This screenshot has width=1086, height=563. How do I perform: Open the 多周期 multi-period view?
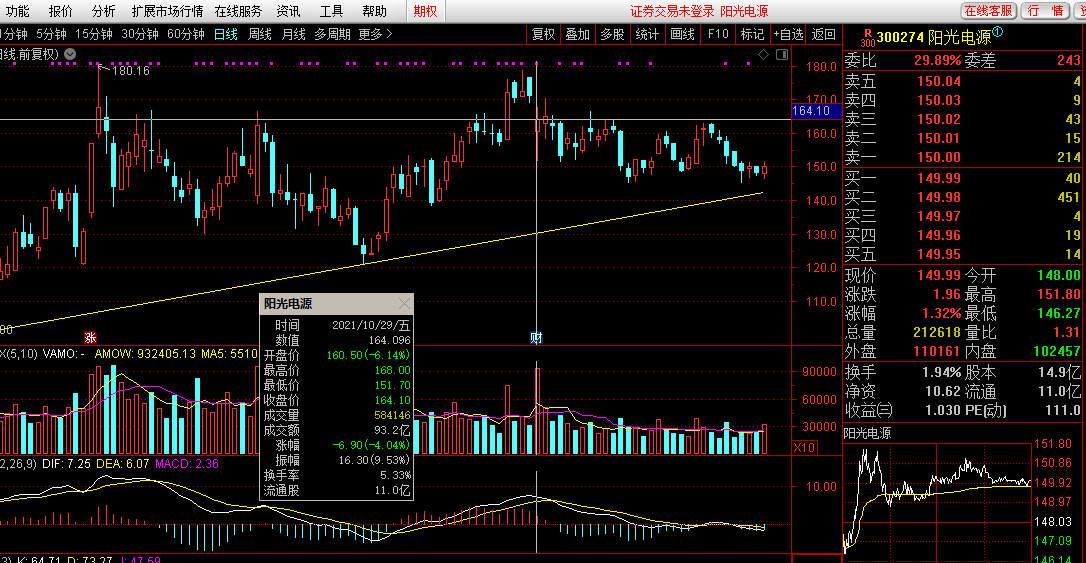tap(332, 34)
